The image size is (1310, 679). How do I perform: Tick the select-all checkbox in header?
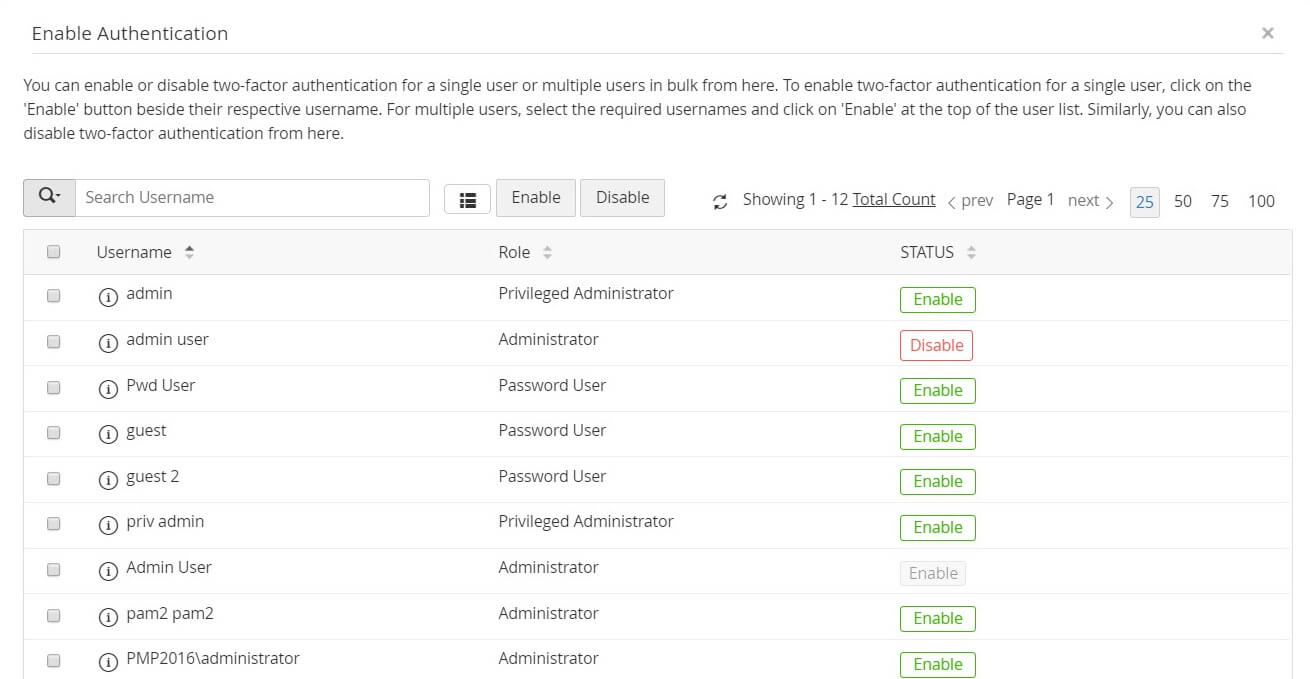(x=54, y=252)
